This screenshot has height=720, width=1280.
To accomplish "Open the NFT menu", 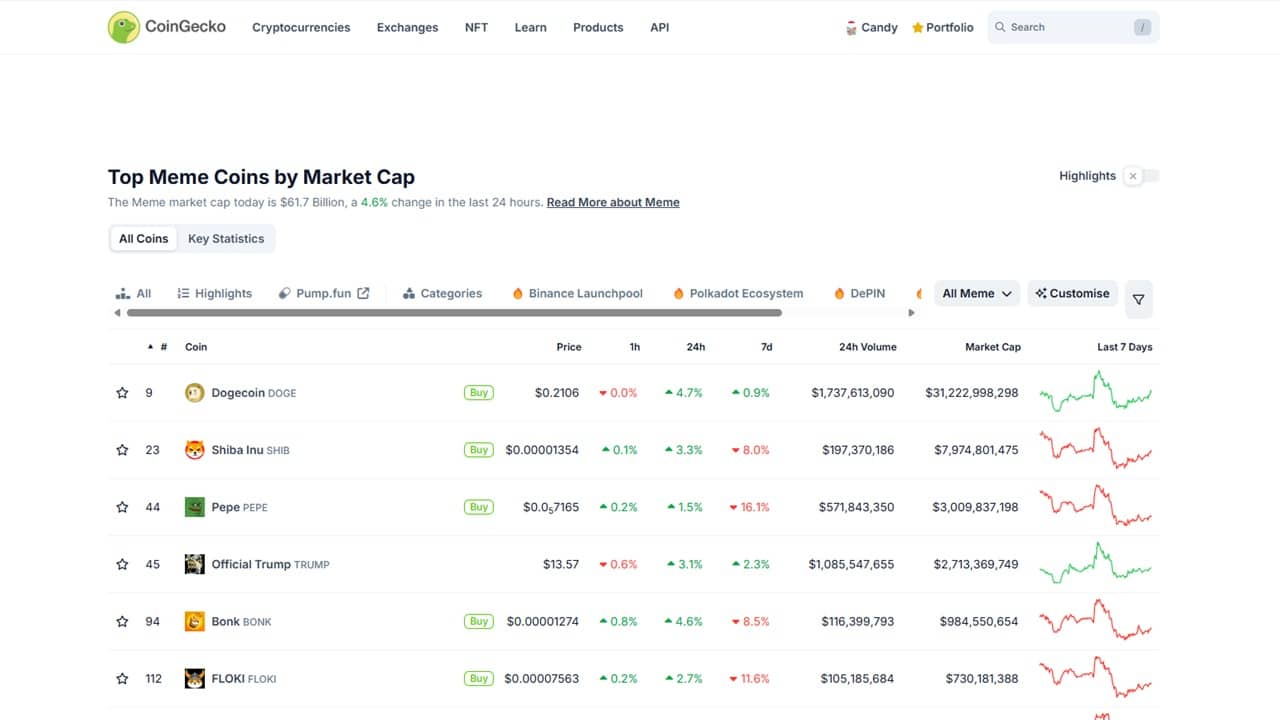I will 476,27.
